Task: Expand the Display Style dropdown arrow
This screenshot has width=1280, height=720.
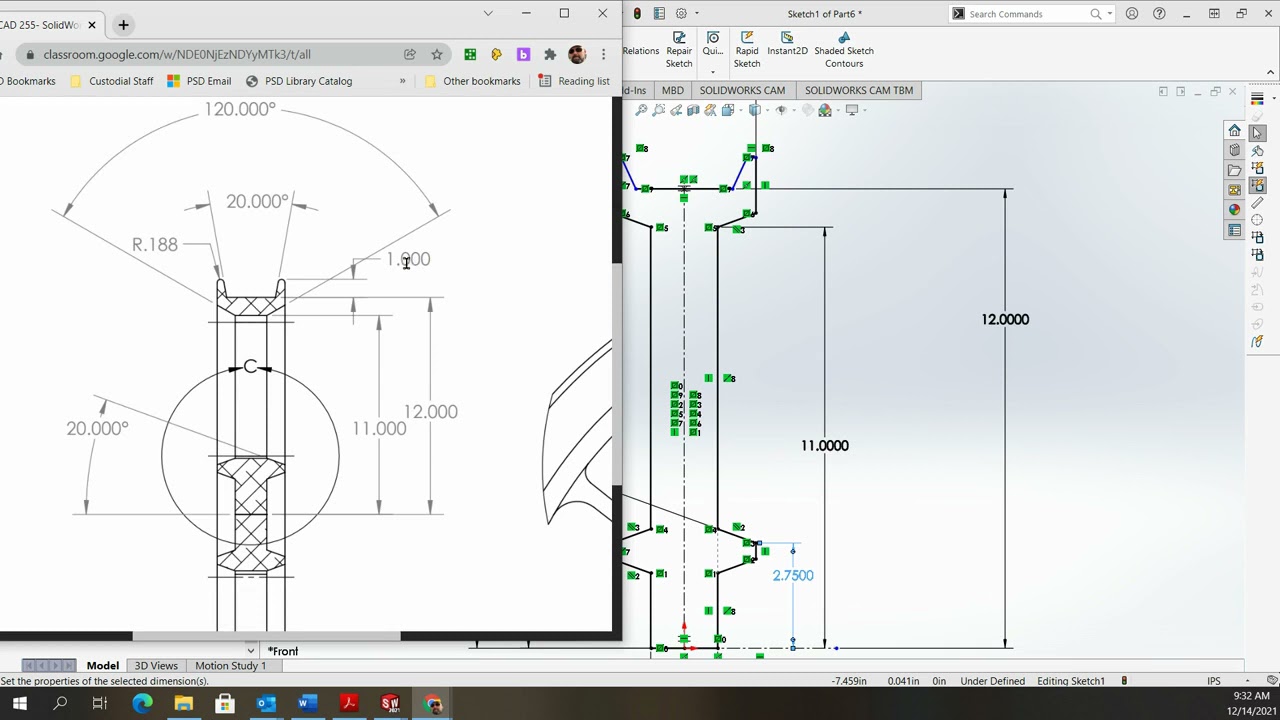Action: coord(767,110)
